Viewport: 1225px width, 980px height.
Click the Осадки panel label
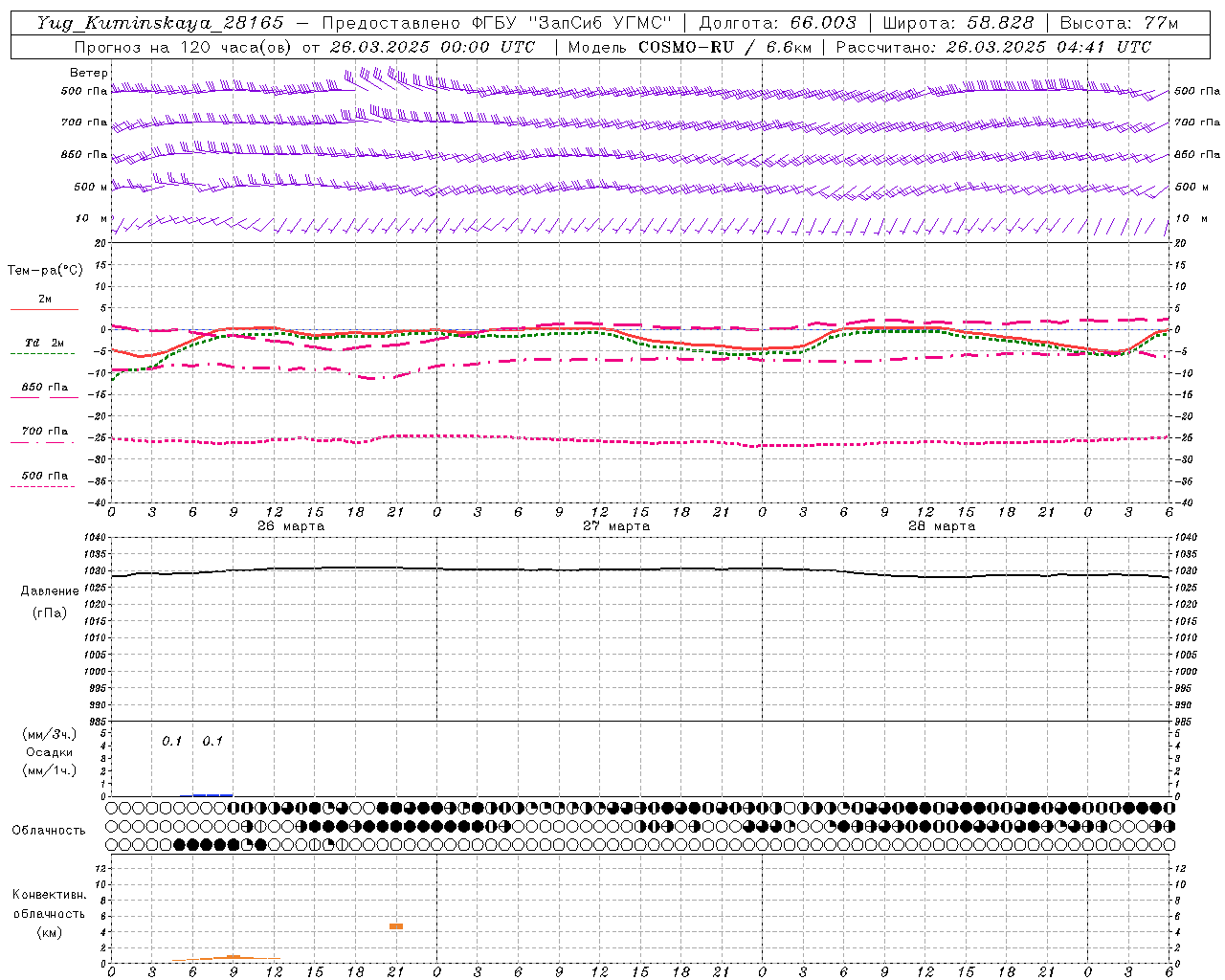(50, 752)
